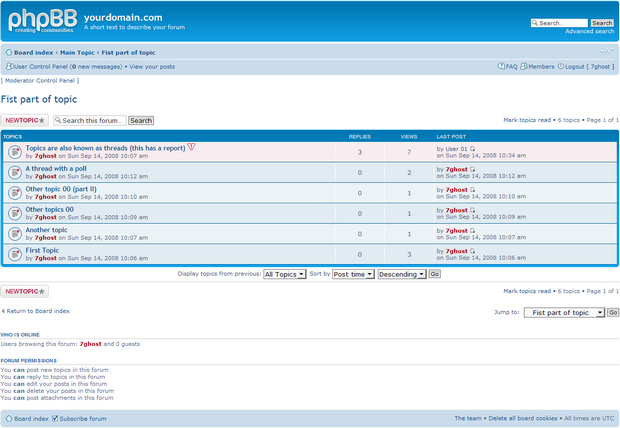Click Go next to the Jump to dropdown
620x428 pixels.
613,312
